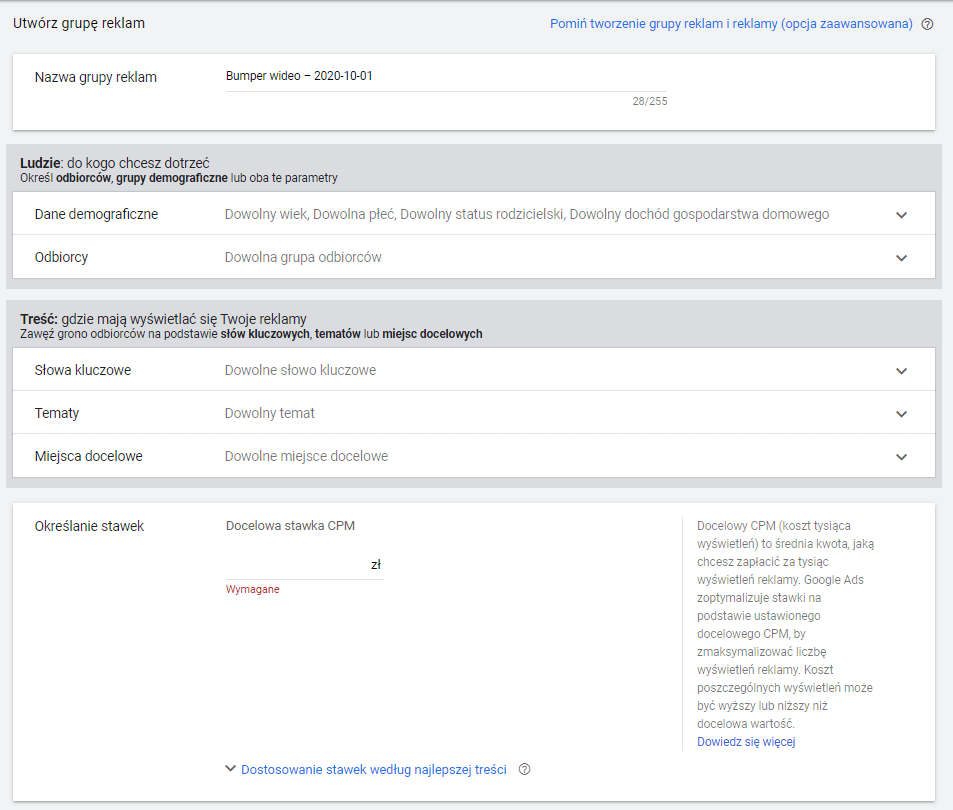Click the 'Odbiorcy' row label
This screenshot has width=953, height=810.
pyautogui.click(x=61, y=257)
